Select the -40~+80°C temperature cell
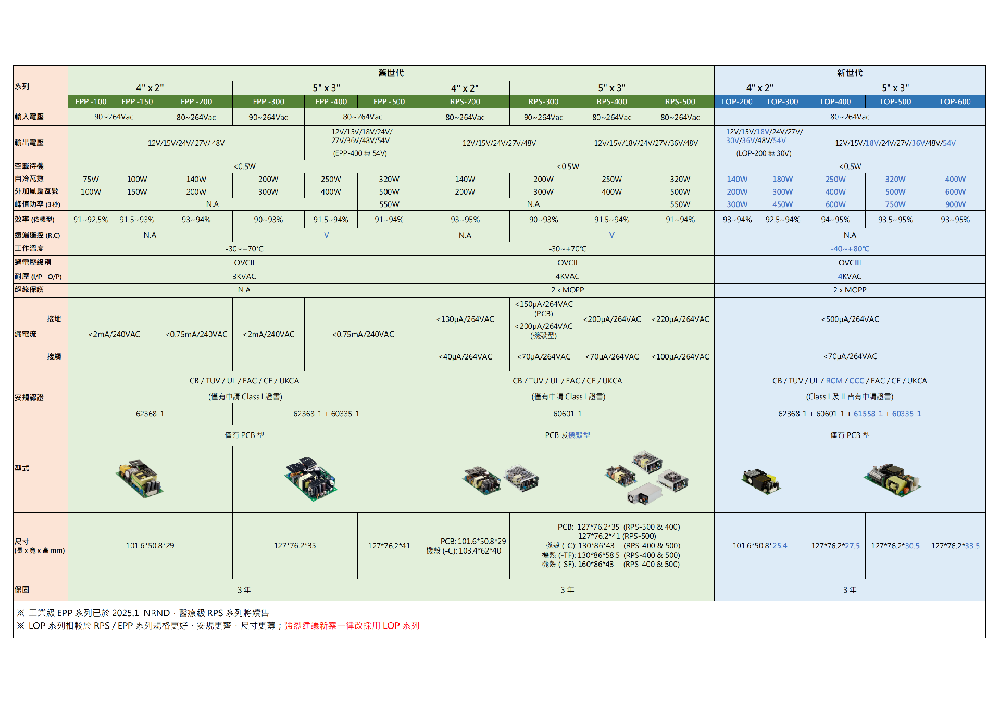 point(849,248)
